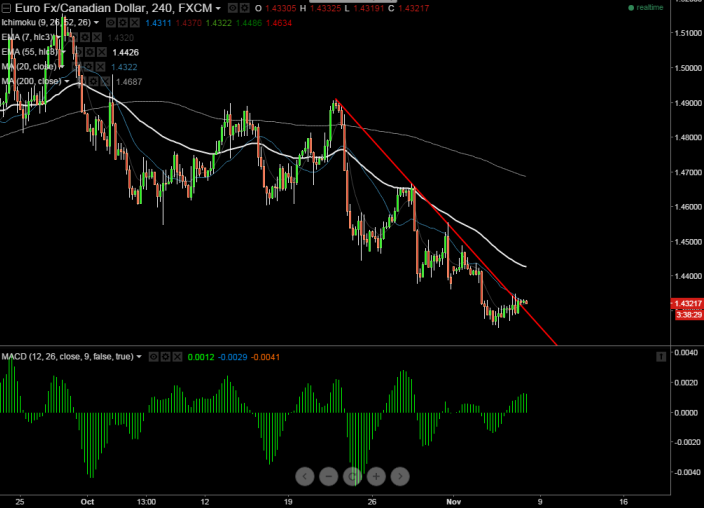Screen dimensions: 704x508
Task: Expand the EMA (7, hlc3) dropdown arrow
Action: pos(59,37)
